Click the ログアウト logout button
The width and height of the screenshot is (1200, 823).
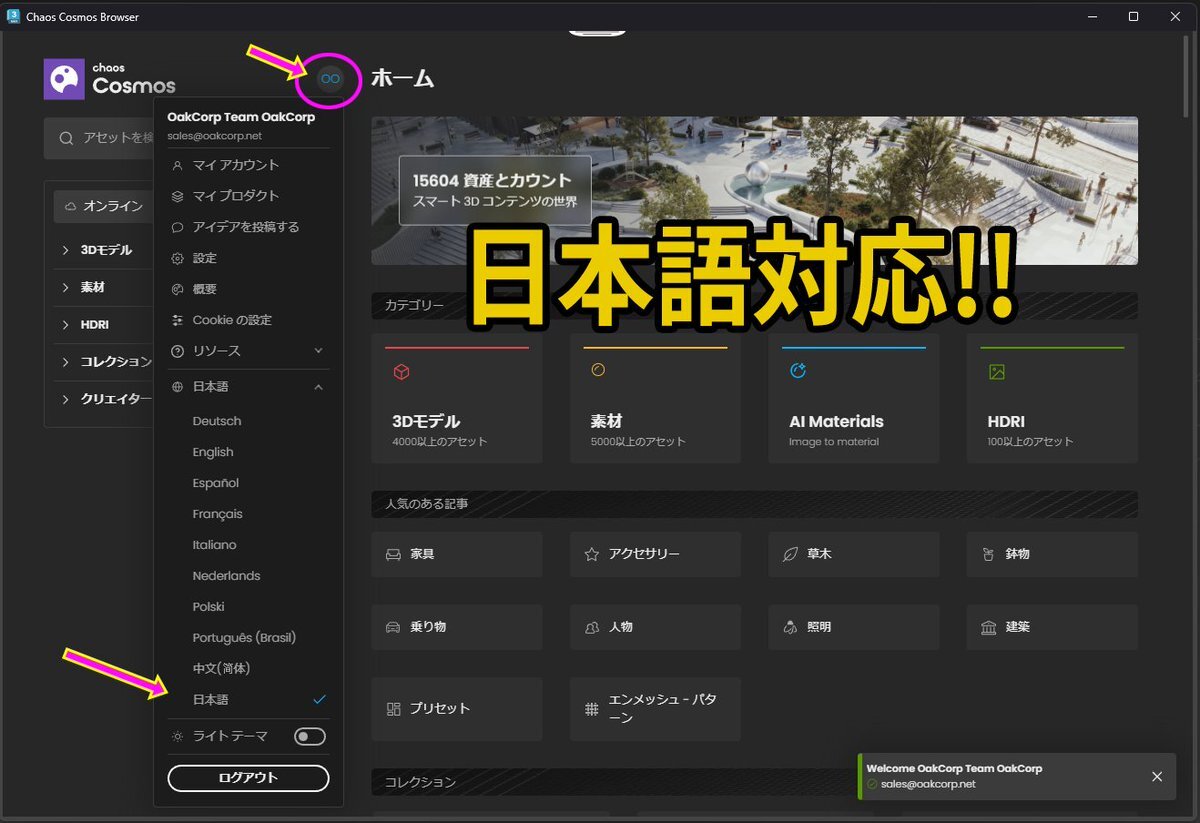coord(248,778)
